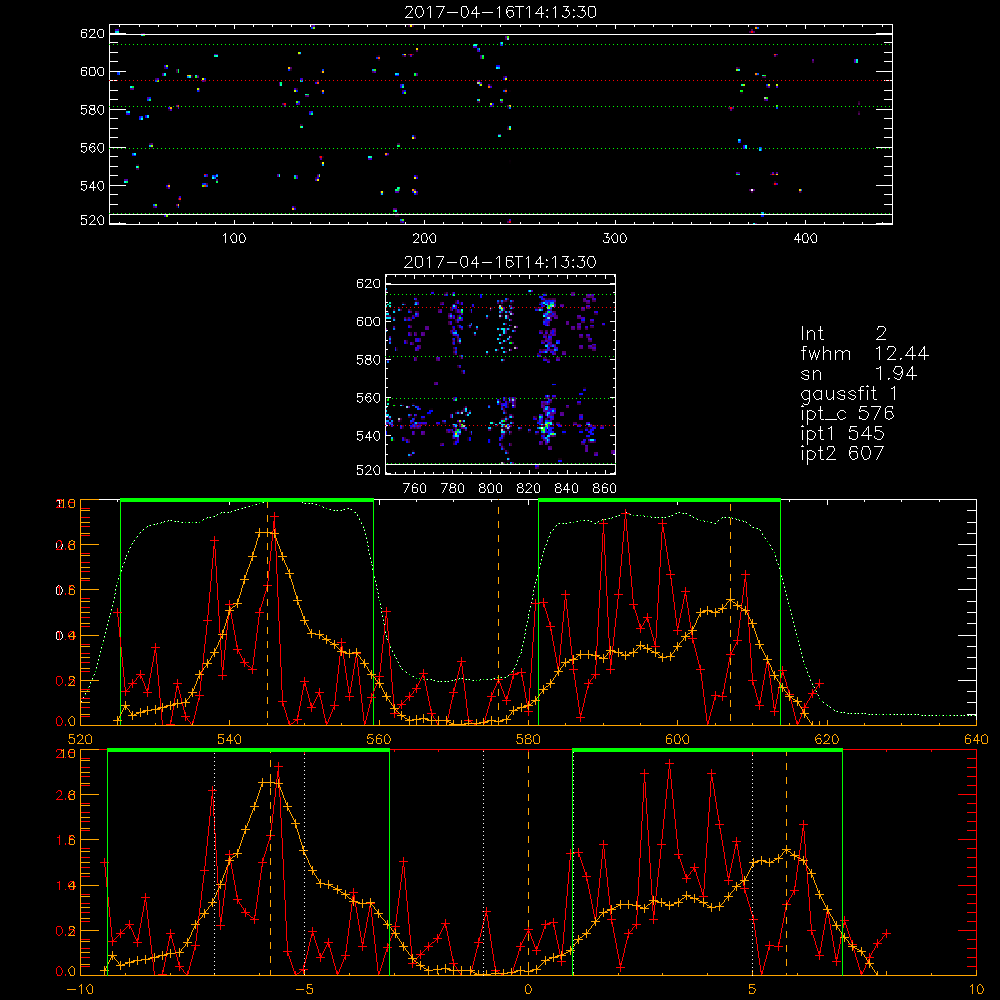Screen dimensions: 1000x1000
Task: Click x-axis label 840 on middle image
Action: point(566,489)
